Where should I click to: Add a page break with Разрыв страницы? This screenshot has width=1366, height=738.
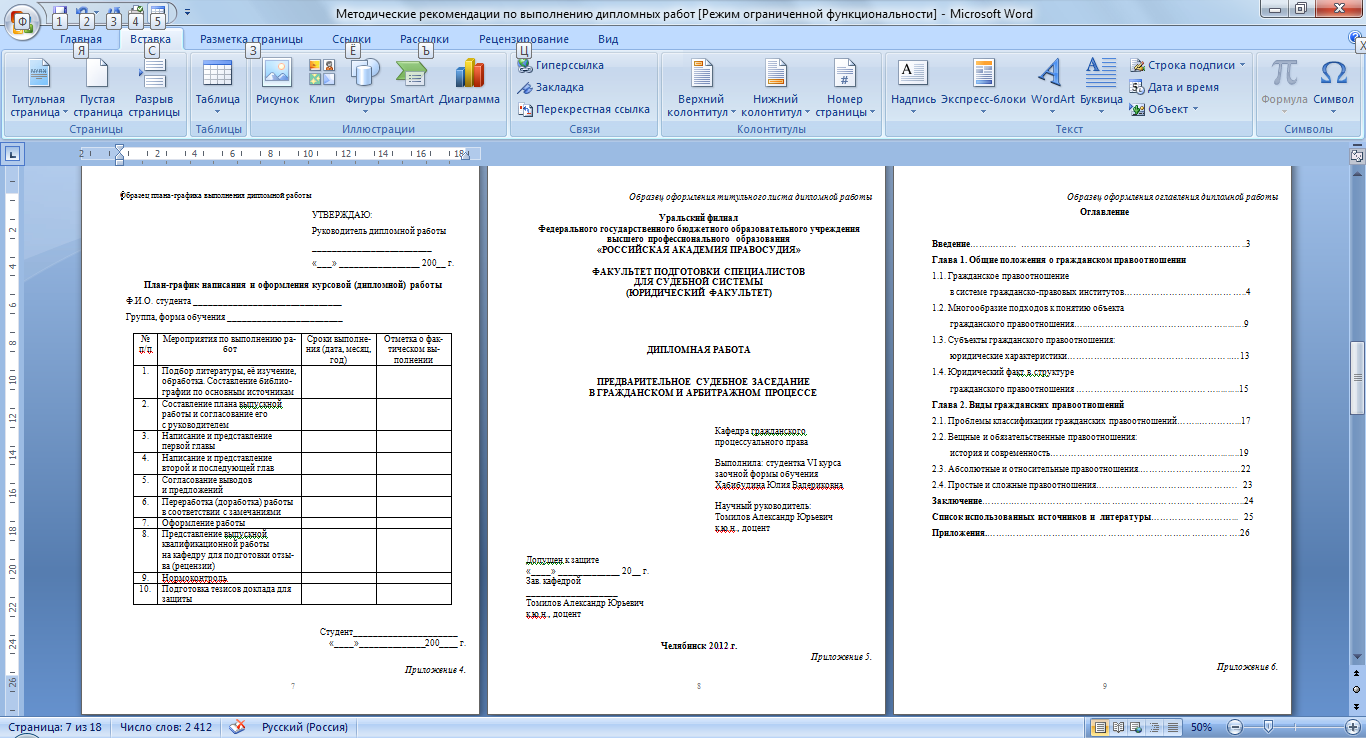[154, 88]
